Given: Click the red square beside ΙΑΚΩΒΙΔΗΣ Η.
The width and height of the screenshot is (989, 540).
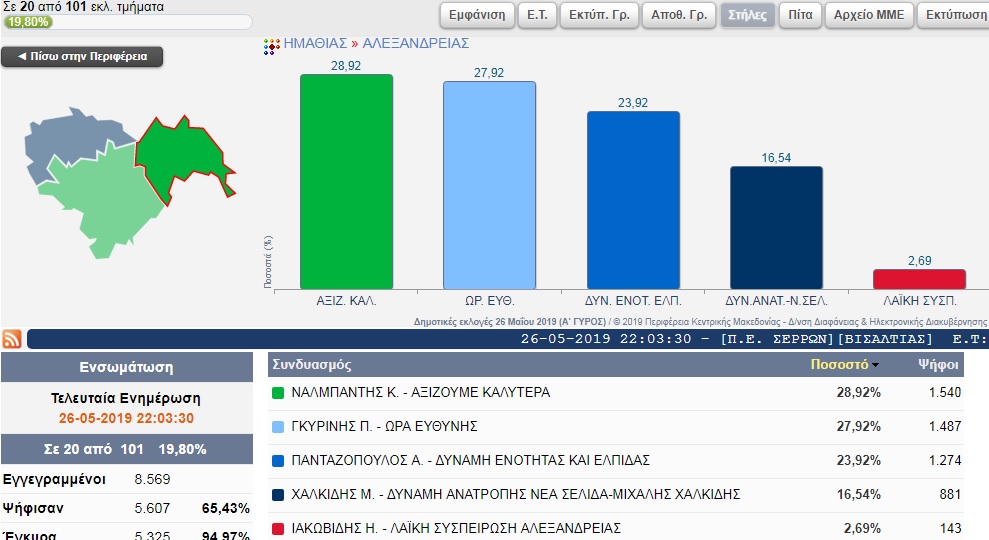Looking at the screenshot, I should click(279, 528).
